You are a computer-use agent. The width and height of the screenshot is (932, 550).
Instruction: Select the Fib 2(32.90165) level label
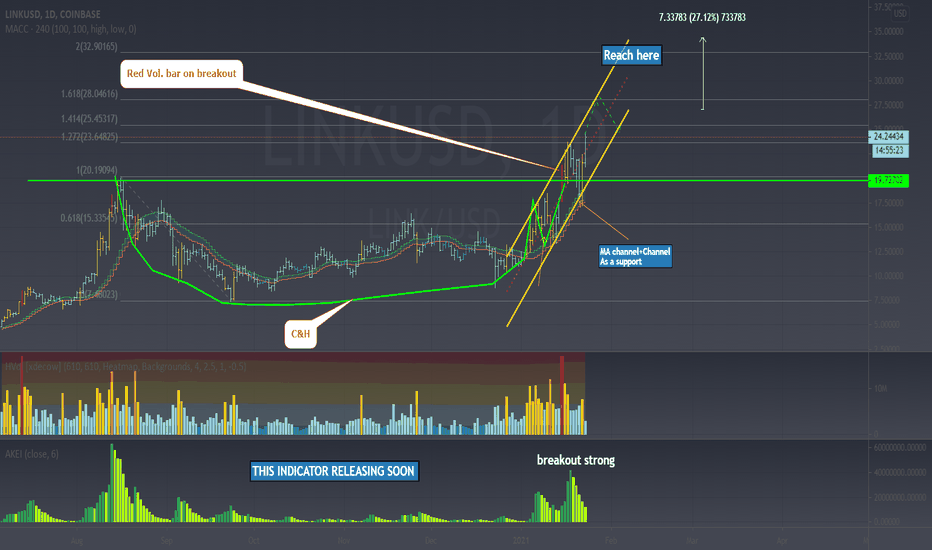pos(96,46)
